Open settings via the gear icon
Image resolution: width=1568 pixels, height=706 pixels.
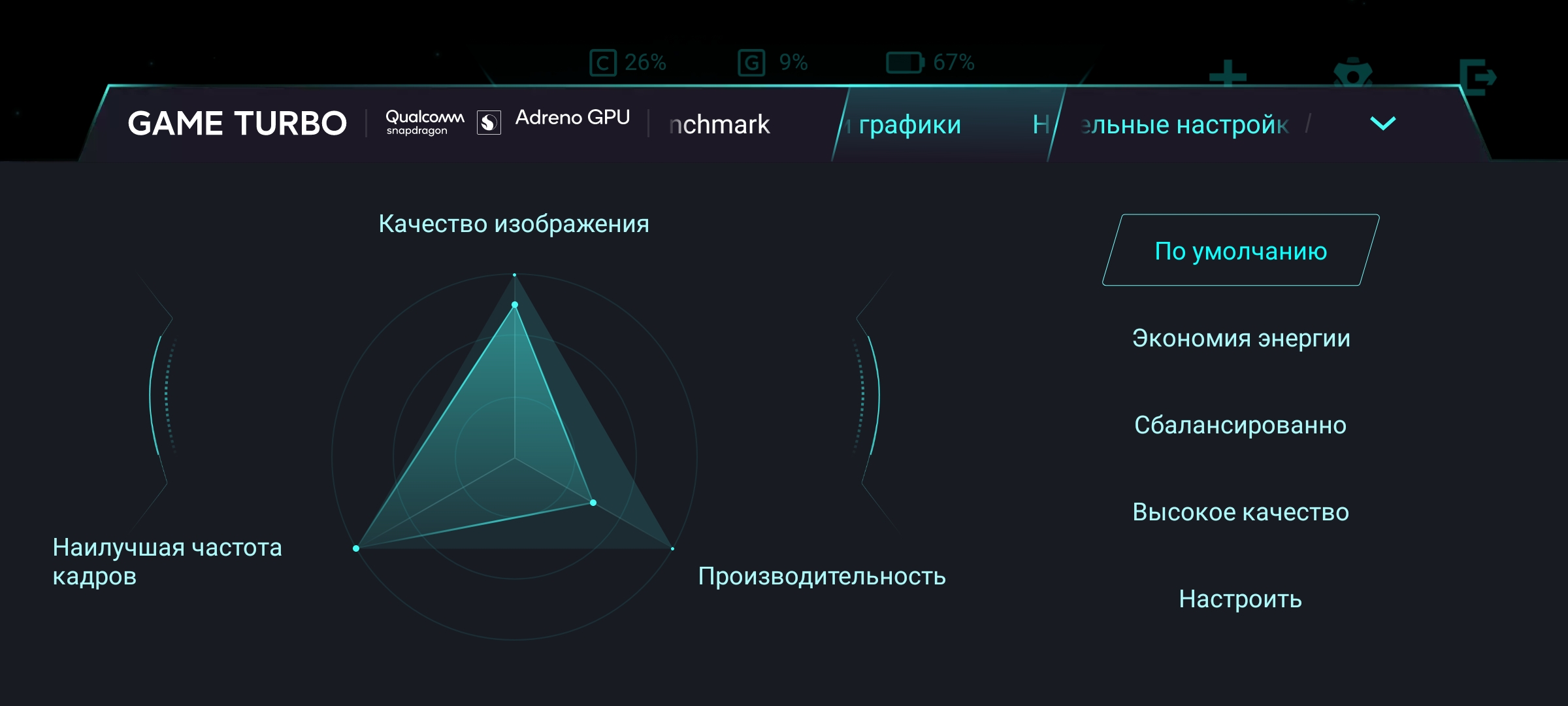click(x=1352, y=76)
